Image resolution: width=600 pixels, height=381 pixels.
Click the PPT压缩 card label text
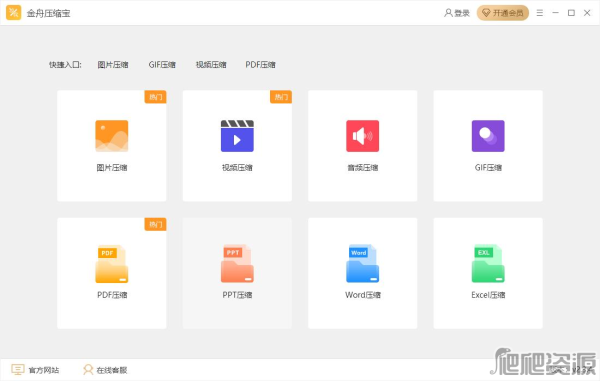pyautogui.click(x=237, y=295)
